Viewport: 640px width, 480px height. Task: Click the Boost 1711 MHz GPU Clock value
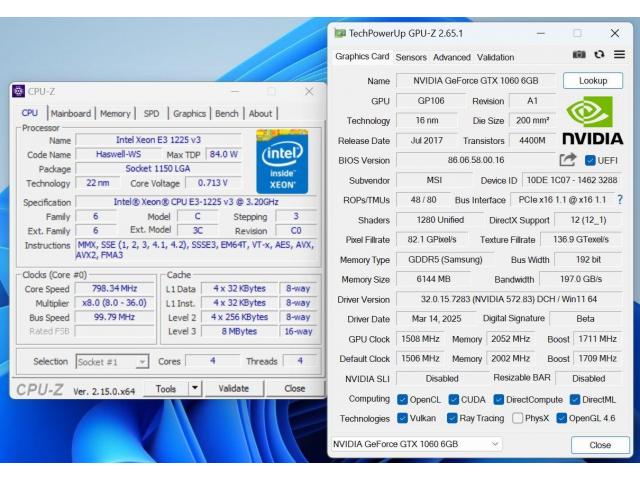[598, 339]
